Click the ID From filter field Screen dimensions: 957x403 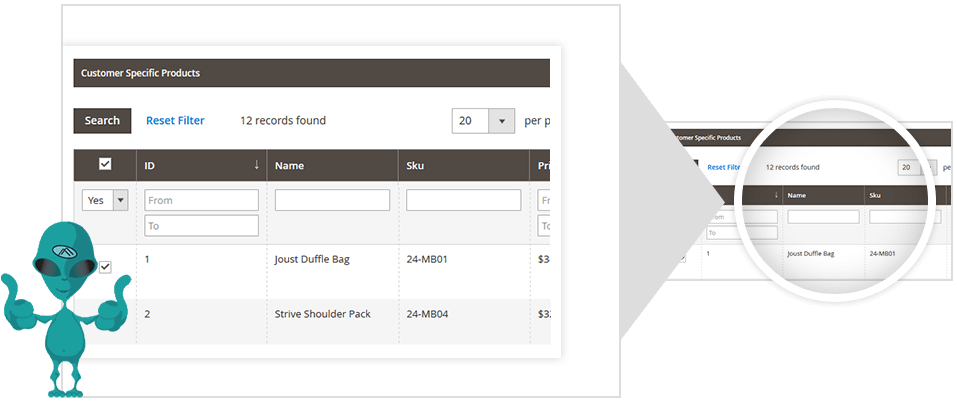click(201, 200)
